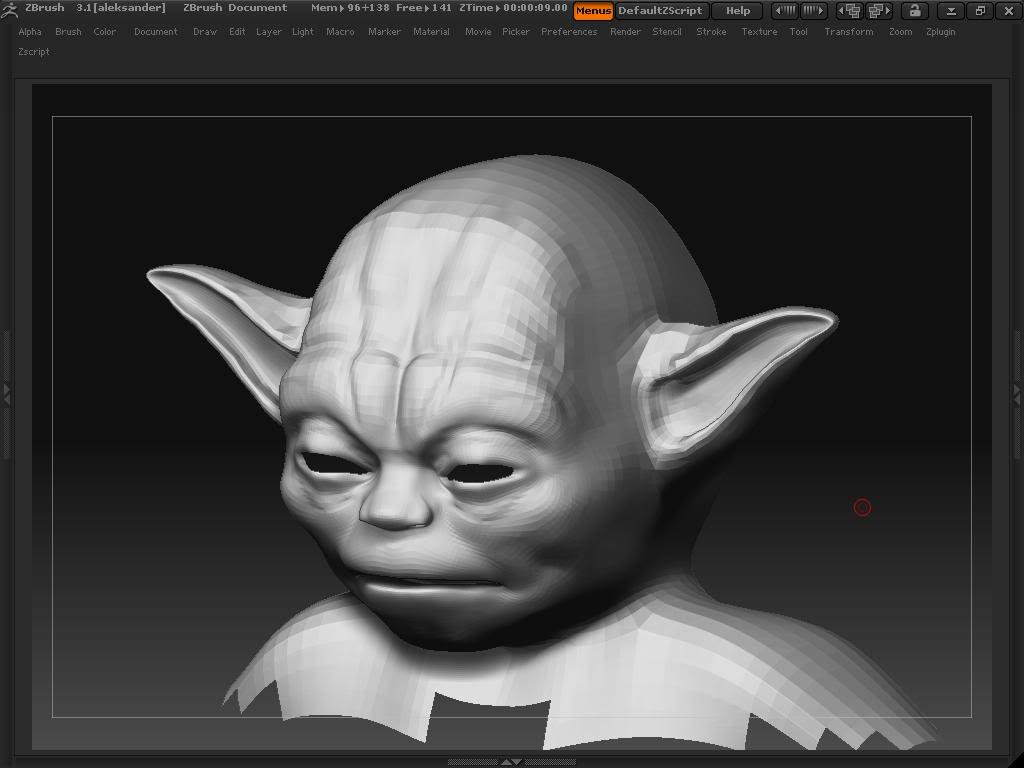
Task: Open the Material menu
Action: 431,31
